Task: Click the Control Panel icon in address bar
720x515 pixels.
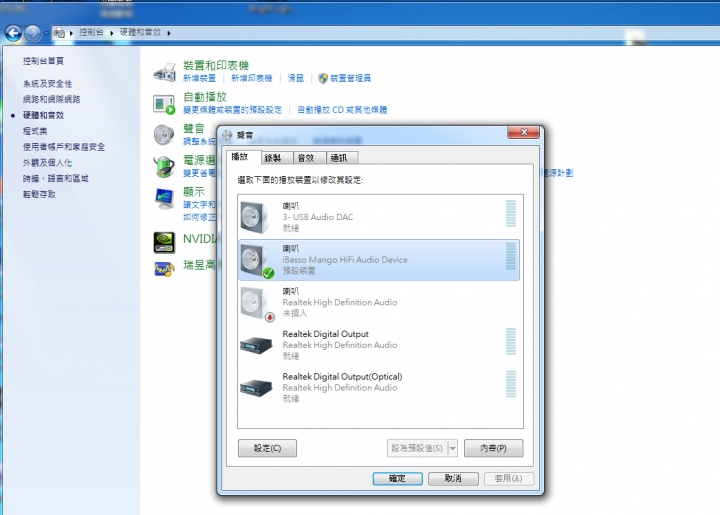Action: click(59, 33)
